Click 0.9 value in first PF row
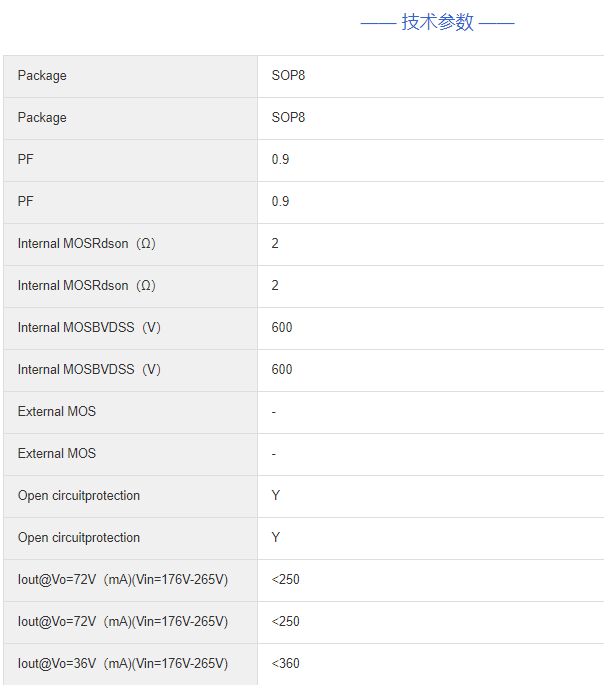Image resolution: width=604 pixels, height=685 pixels. coord(280,160)
